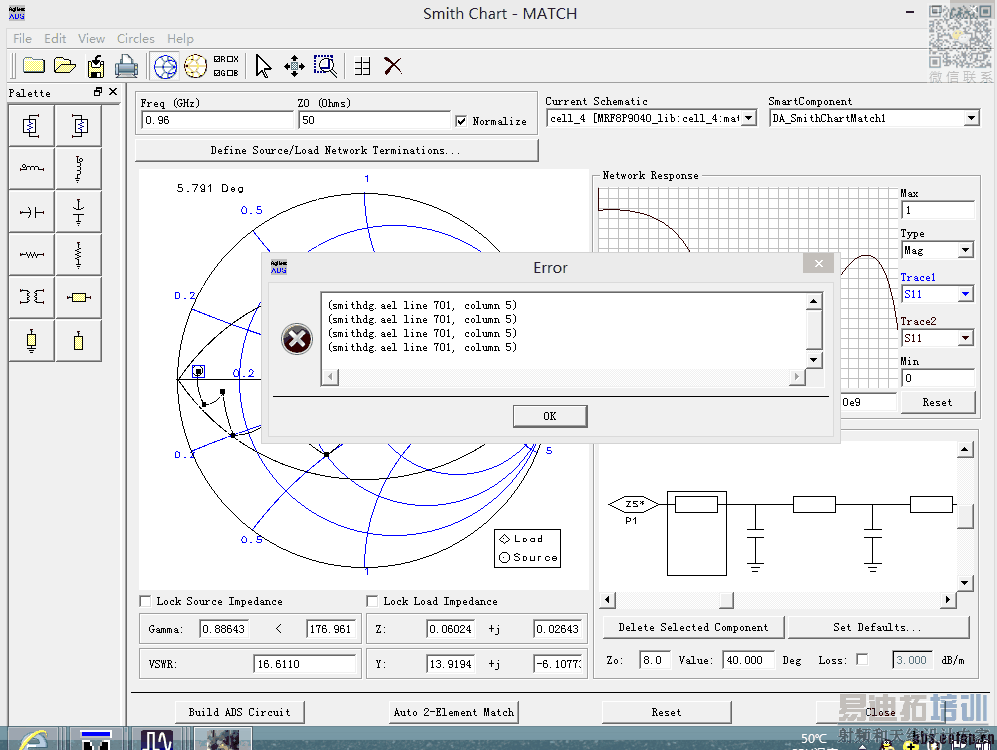Select the yellow series transmission line component
This screenshot has width=997, height=750.
tap(79, 298)
